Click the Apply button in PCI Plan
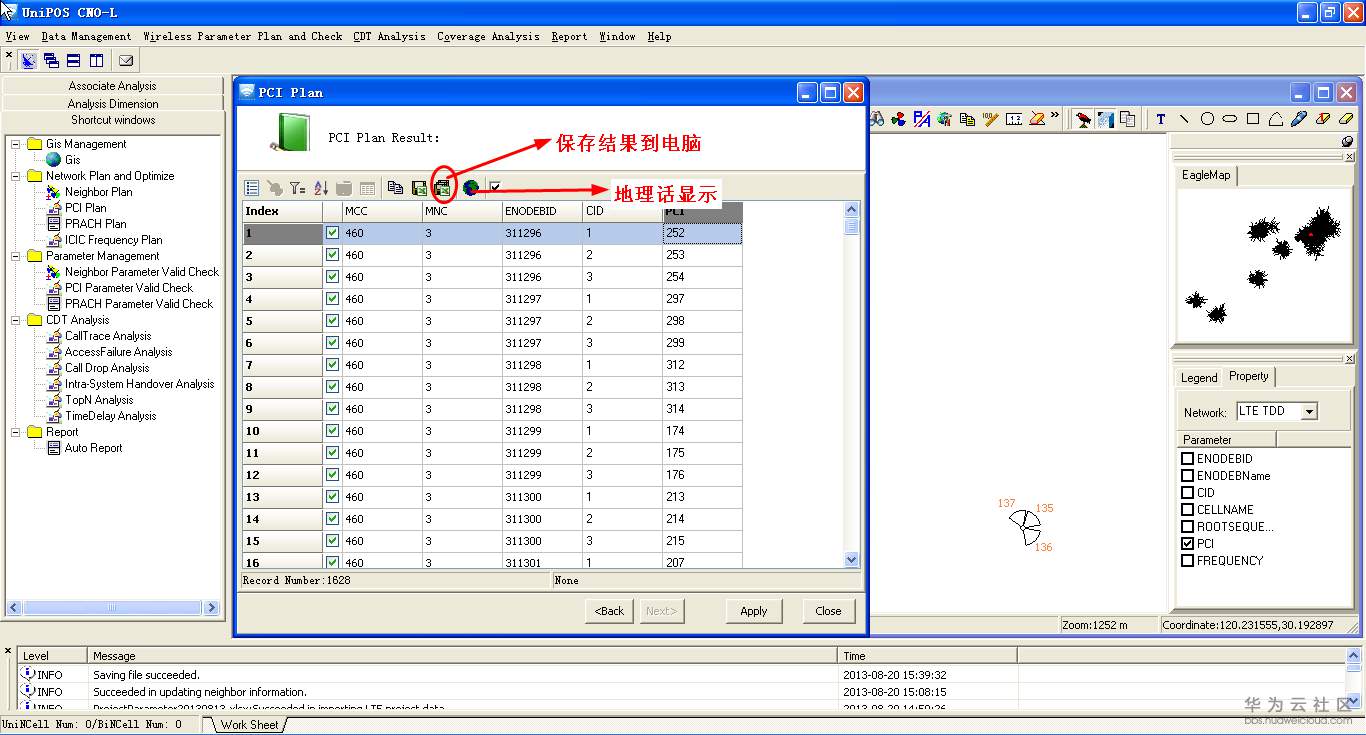 pos(754,611)
